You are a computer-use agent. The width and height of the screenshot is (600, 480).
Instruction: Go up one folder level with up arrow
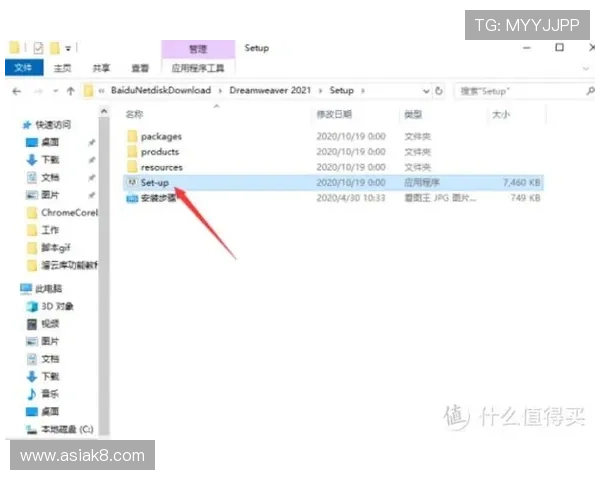70,90
